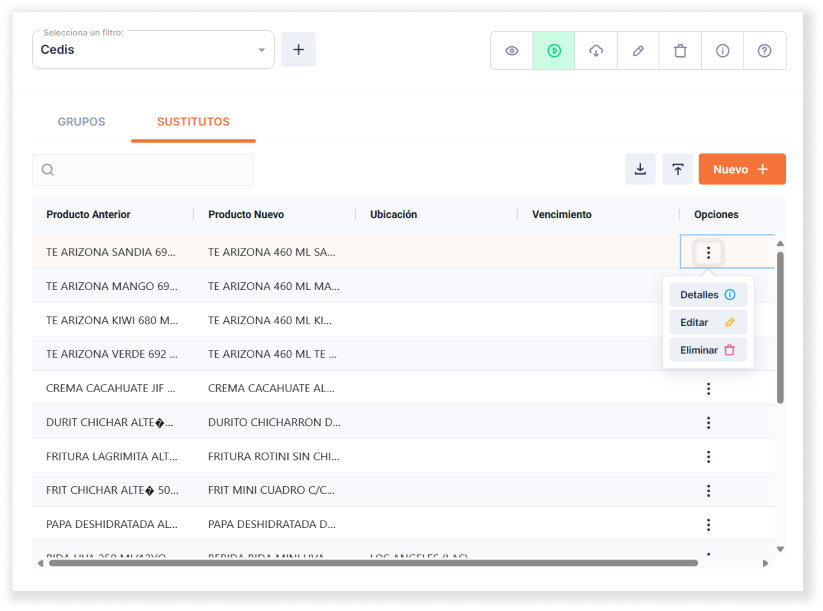Image resolution: width=823 pixels, height=611 pixels.
Task: Select cell TE ARIZONA VERDE 692 ...
Action: (x=112, y=354)
